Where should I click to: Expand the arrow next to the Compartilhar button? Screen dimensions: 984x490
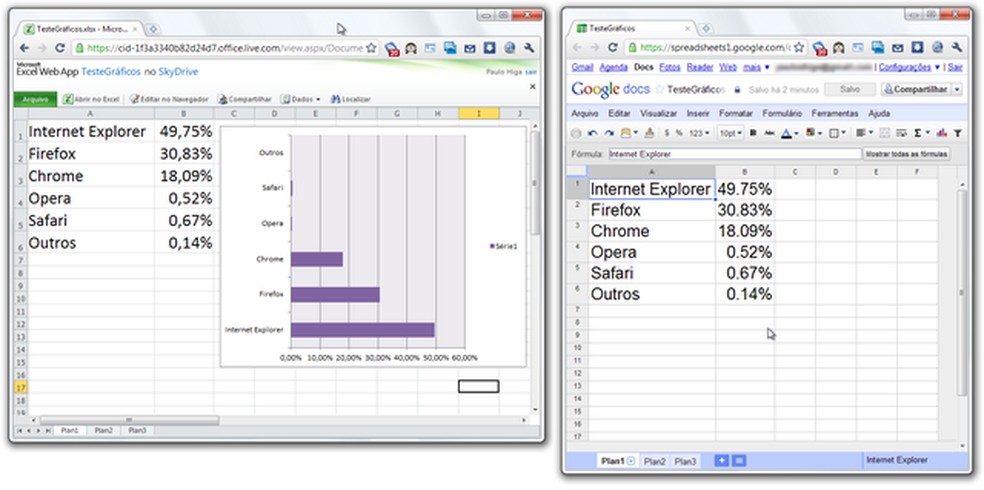[956, 90]
